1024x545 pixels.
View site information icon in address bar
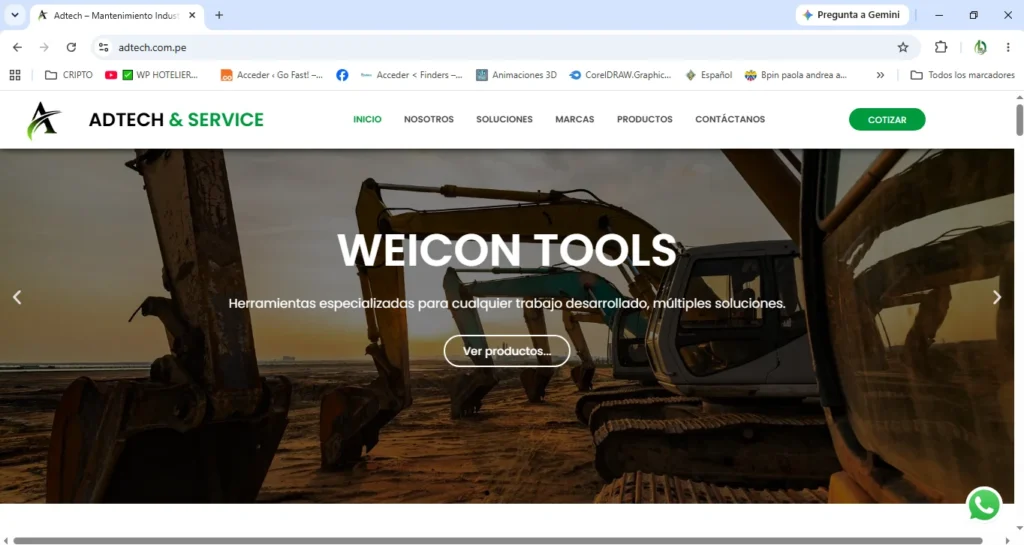pos(103,47)
